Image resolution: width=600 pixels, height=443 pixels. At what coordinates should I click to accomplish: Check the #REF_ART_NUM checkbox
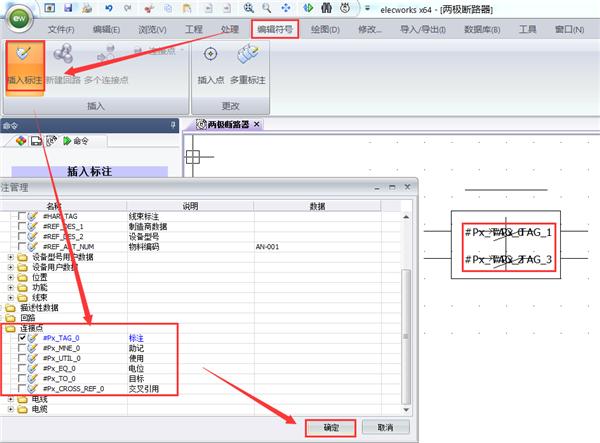22,246
